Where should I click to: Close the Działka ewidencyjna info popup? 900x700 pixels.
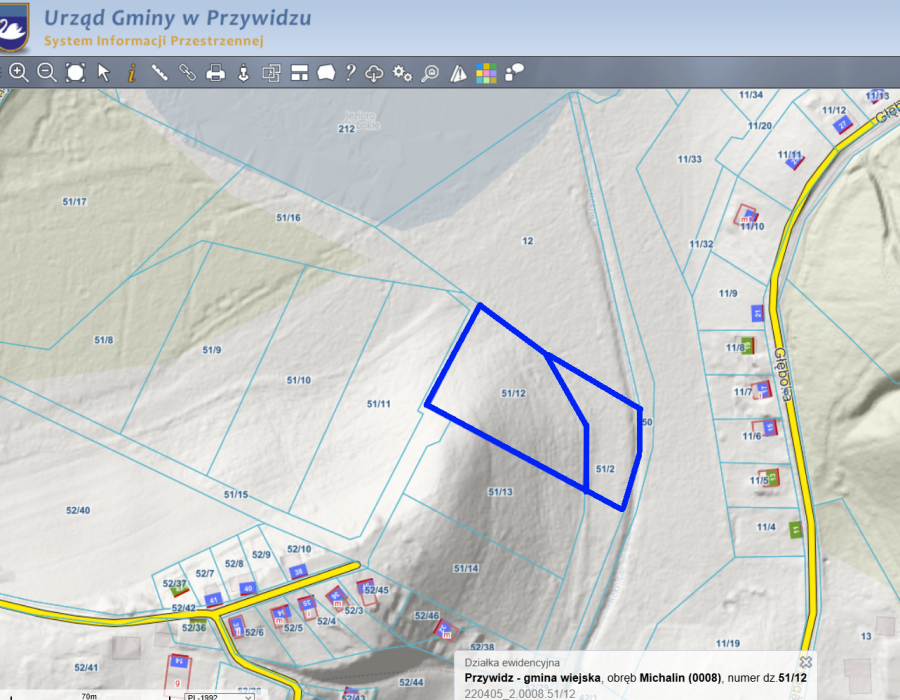806,662
